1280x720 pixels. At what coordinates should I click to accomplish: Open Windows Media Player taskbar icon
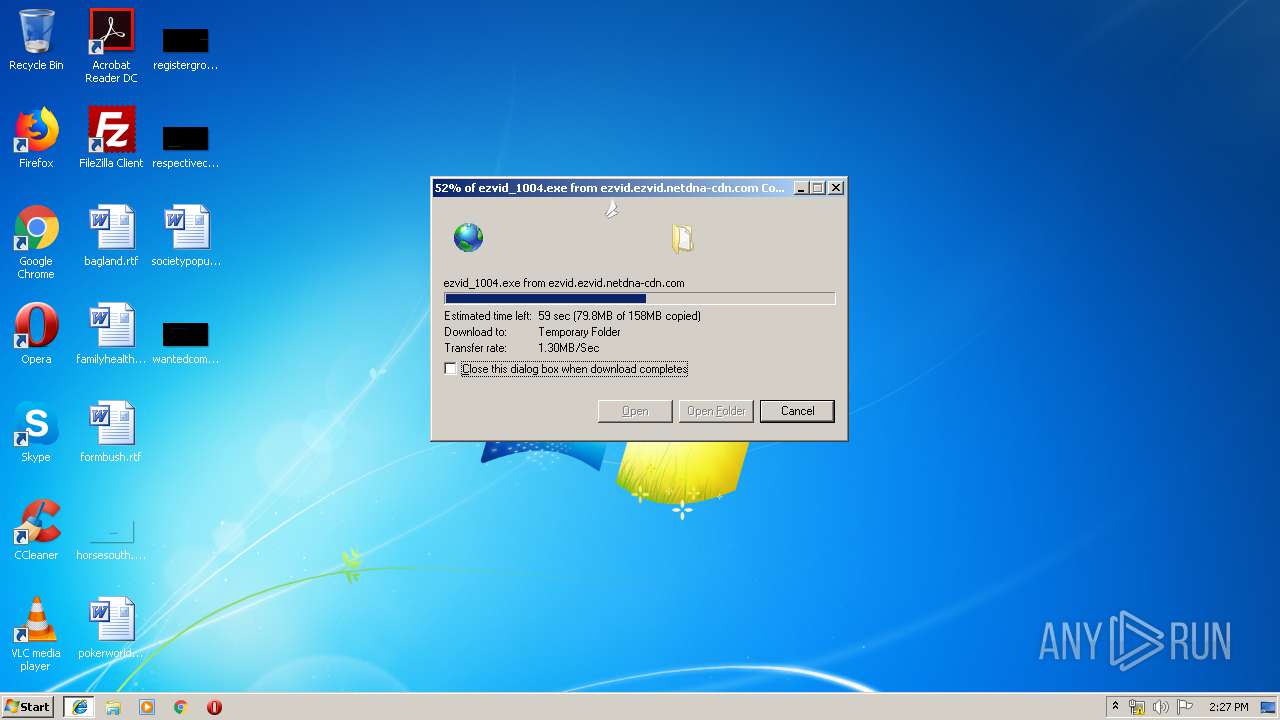(x=147, y=707)
